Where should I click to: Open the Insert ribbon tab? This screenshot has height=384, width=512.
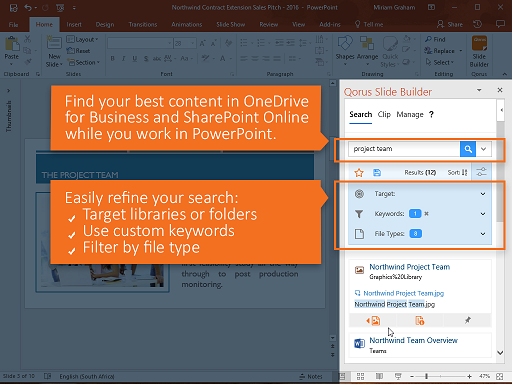pyautogui.click(x=74, y=24)
